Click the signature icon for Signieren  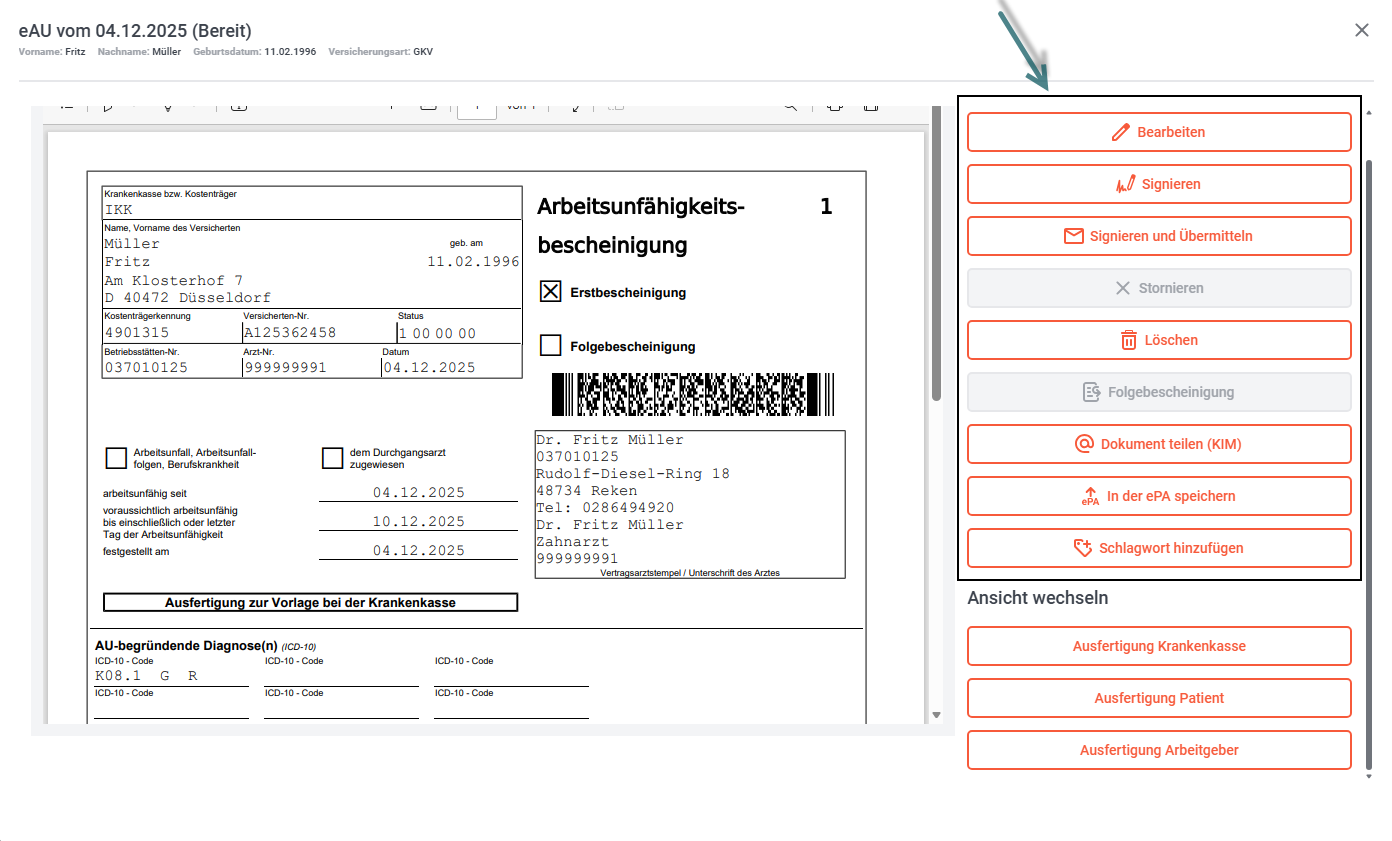click(x=1126, y=184)
